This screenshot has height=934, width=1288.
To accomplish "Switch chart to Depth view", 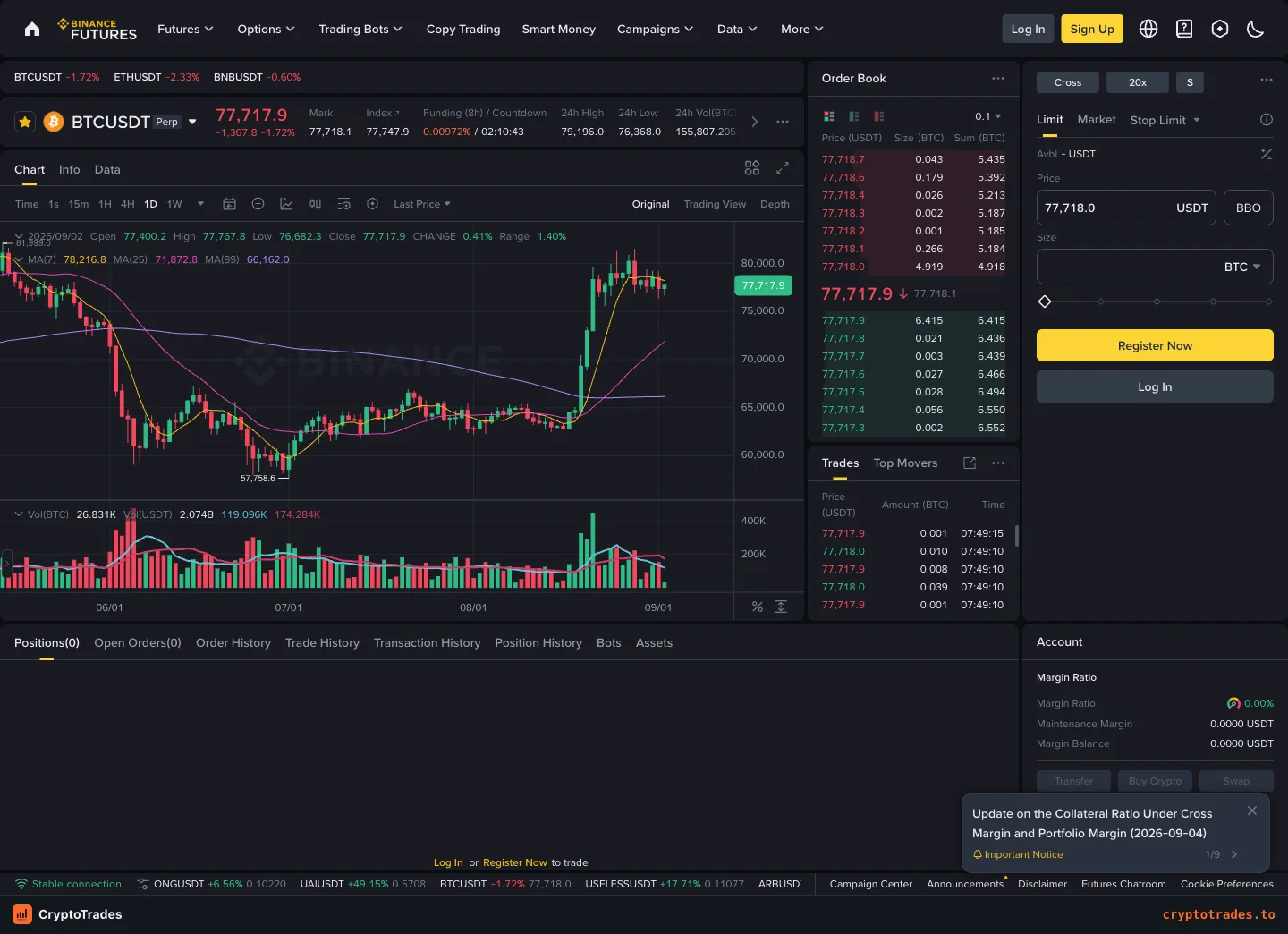I will point(775,204).
